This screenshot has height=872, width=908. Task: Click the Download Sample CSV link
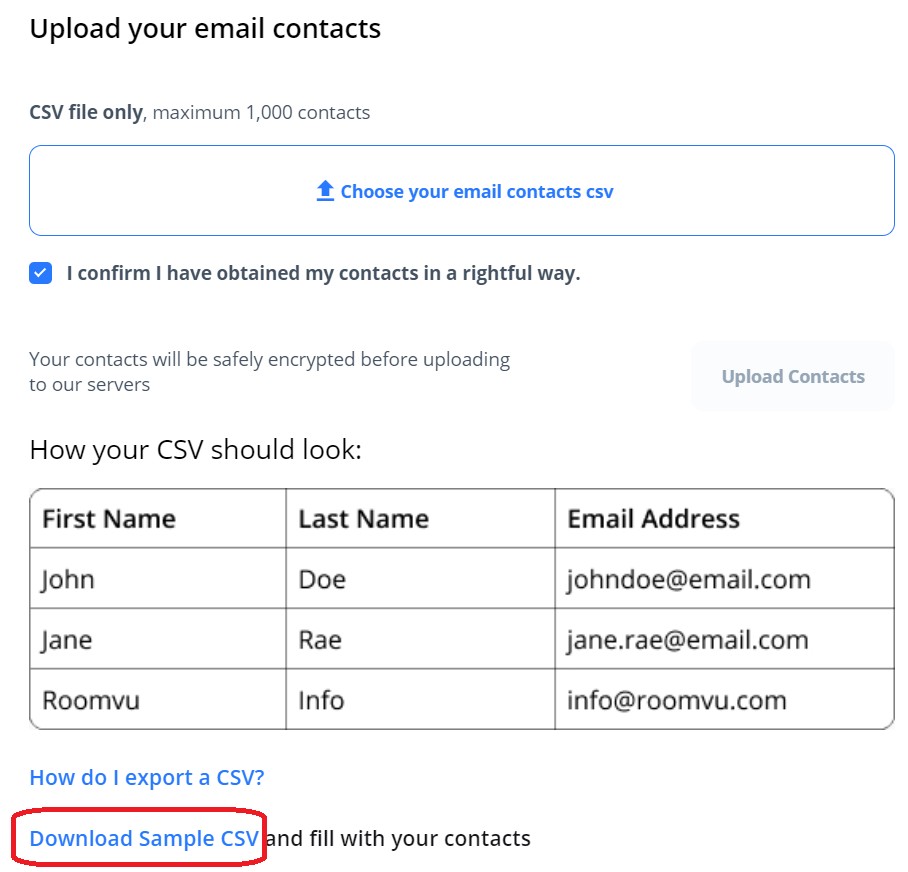coord(144,838)
